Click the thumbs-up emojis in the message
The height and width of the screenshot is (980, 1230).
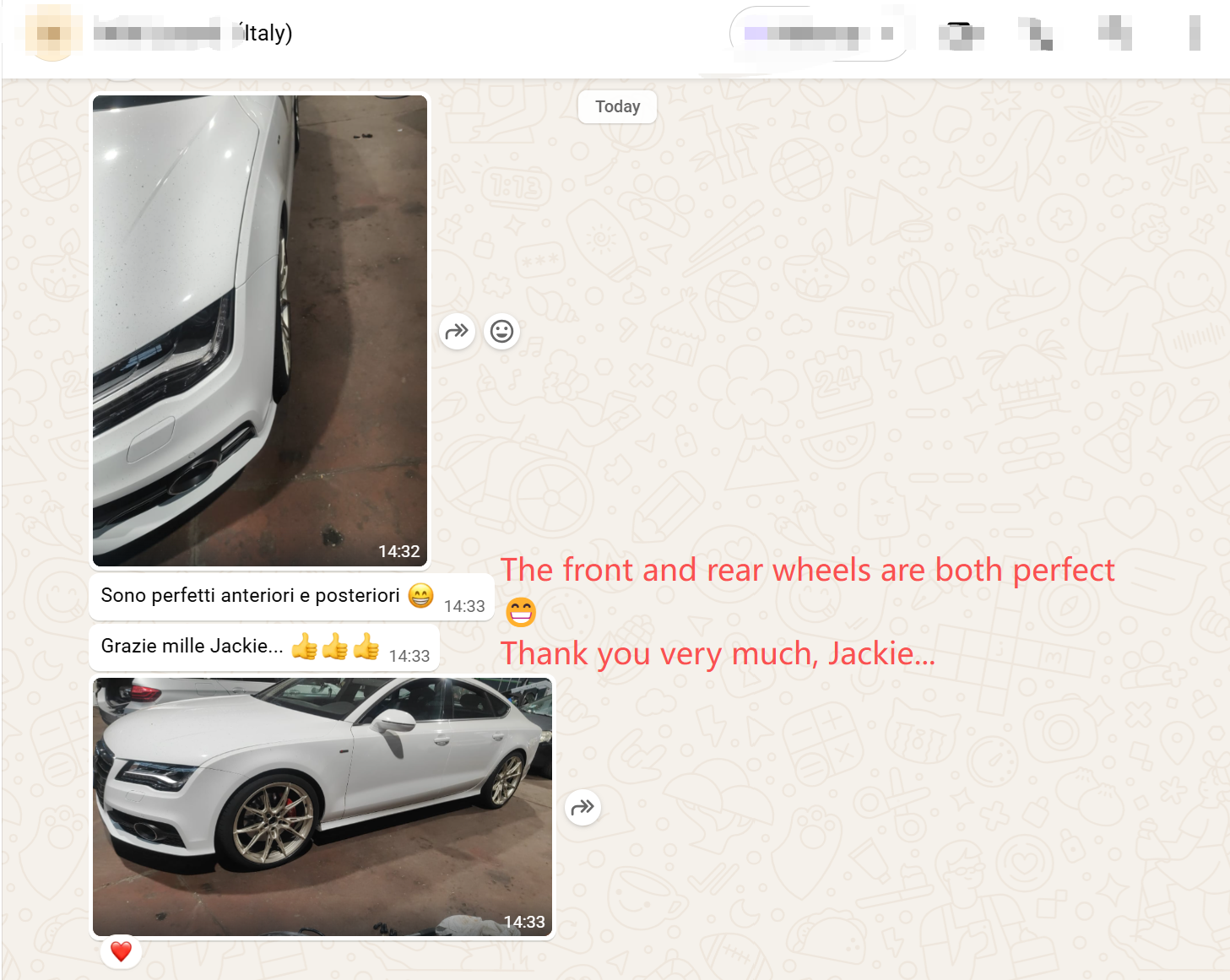click(335, 647)
